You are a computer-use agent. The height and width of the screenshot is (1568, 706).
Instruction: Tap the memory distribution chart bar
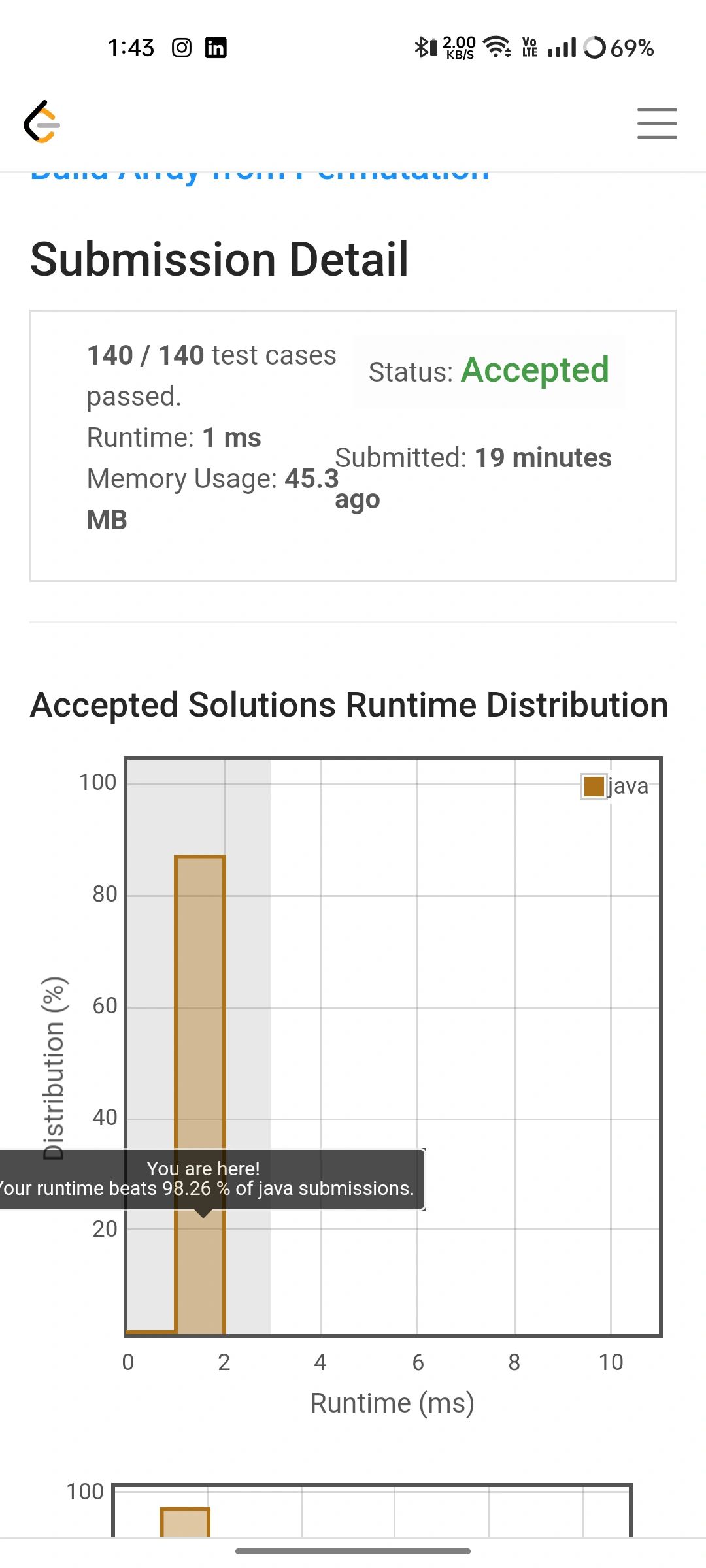pos(185,1522)
